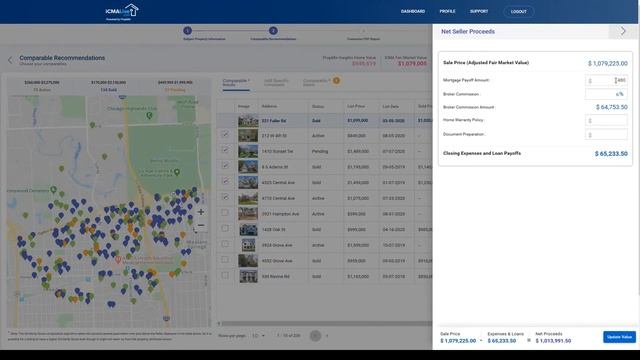
Task: Go to previous page of comparables
Action: pyautogui.click(x=315, y=336)
